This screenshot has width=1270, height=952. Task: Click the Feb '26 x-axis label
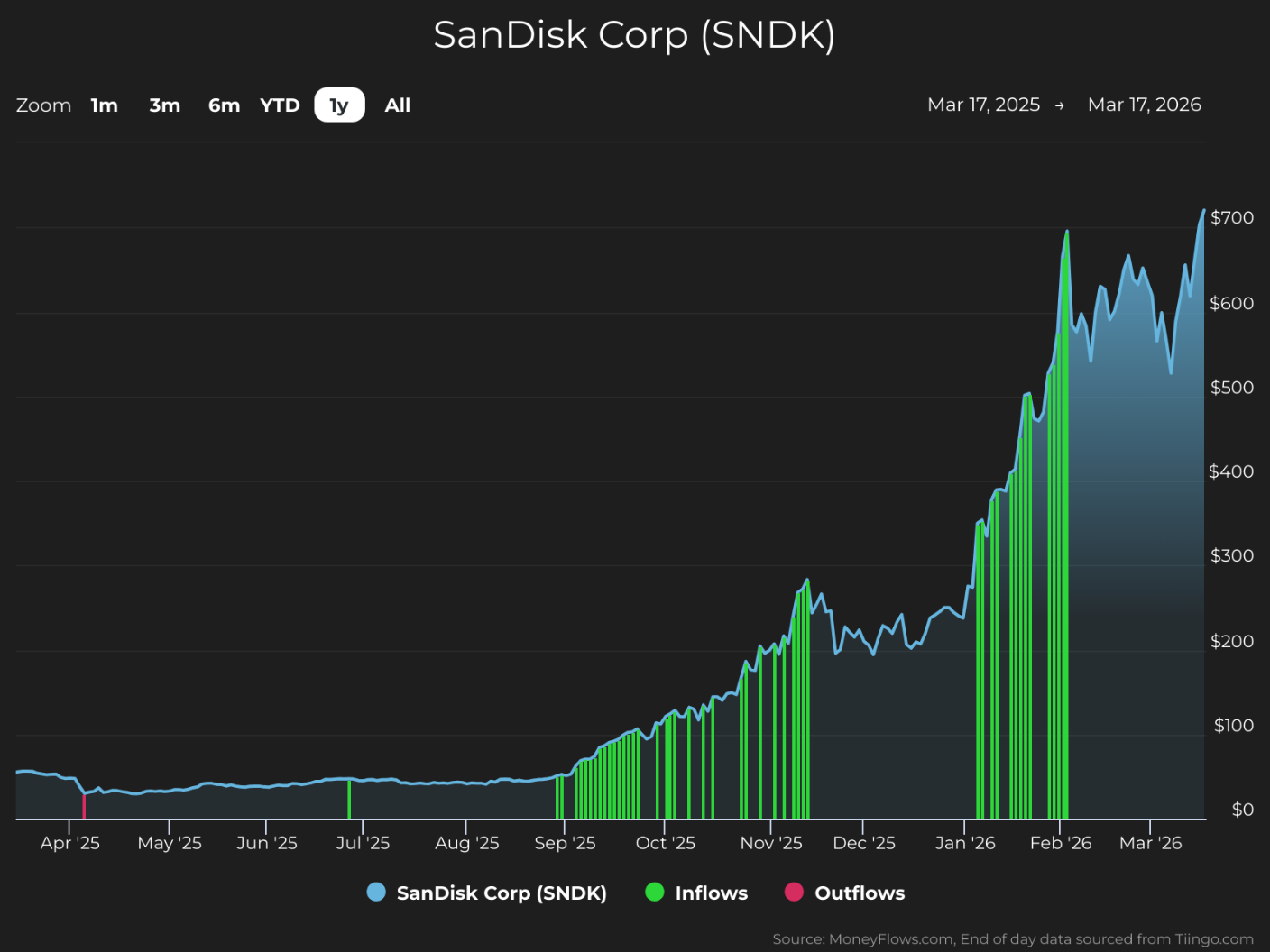(1061, 843)
